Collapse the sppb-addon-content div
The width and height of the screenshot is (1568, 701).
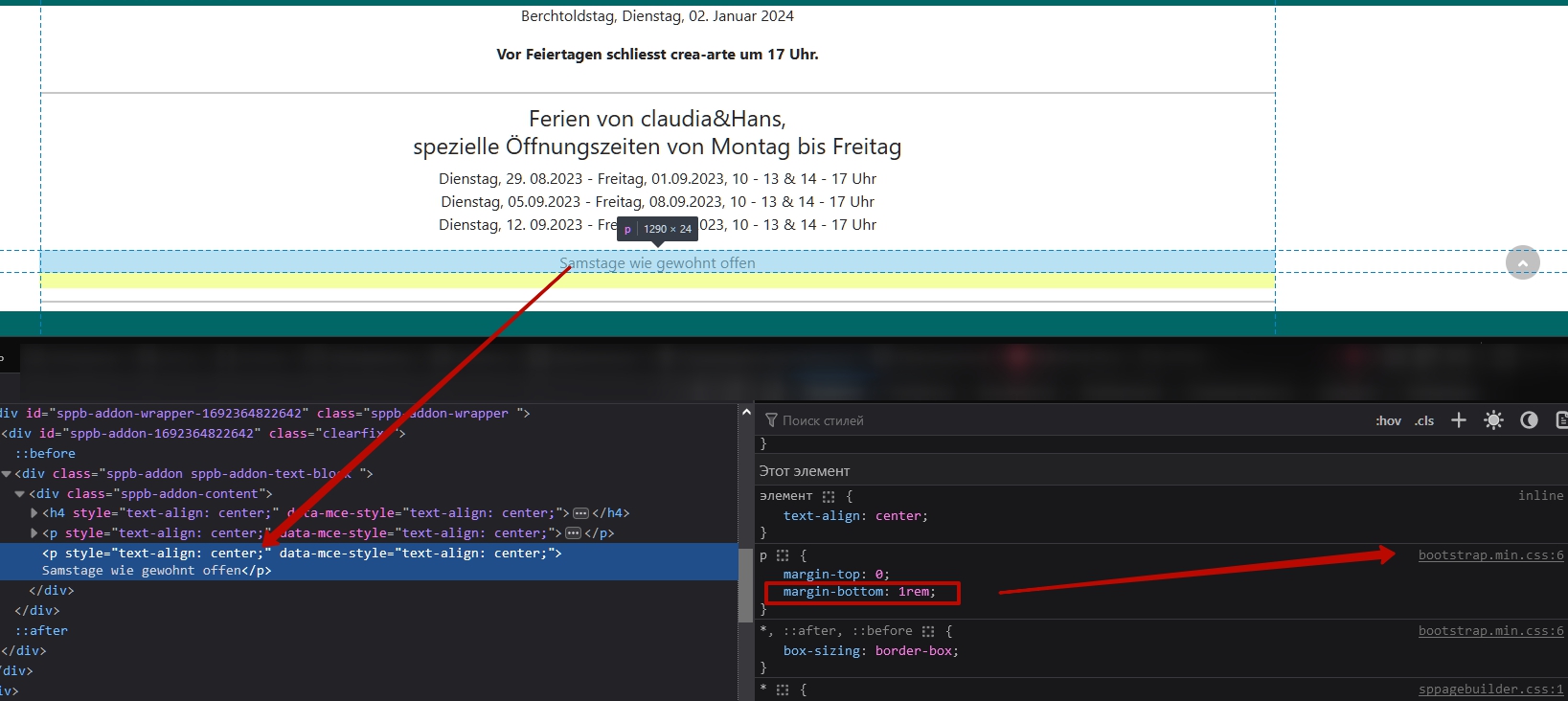point(20,494)
